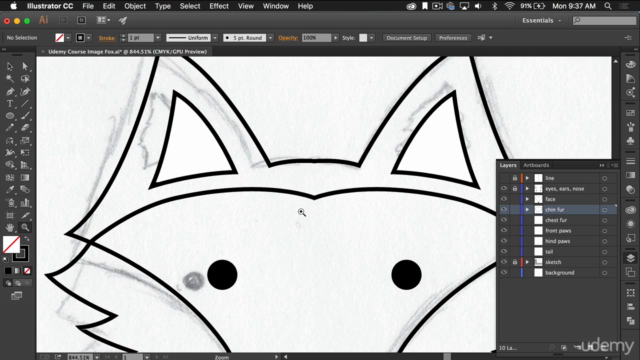The height and width of the screenshot is (360, 640).
Task: Hide the tail layer
Action: point(504,251)
